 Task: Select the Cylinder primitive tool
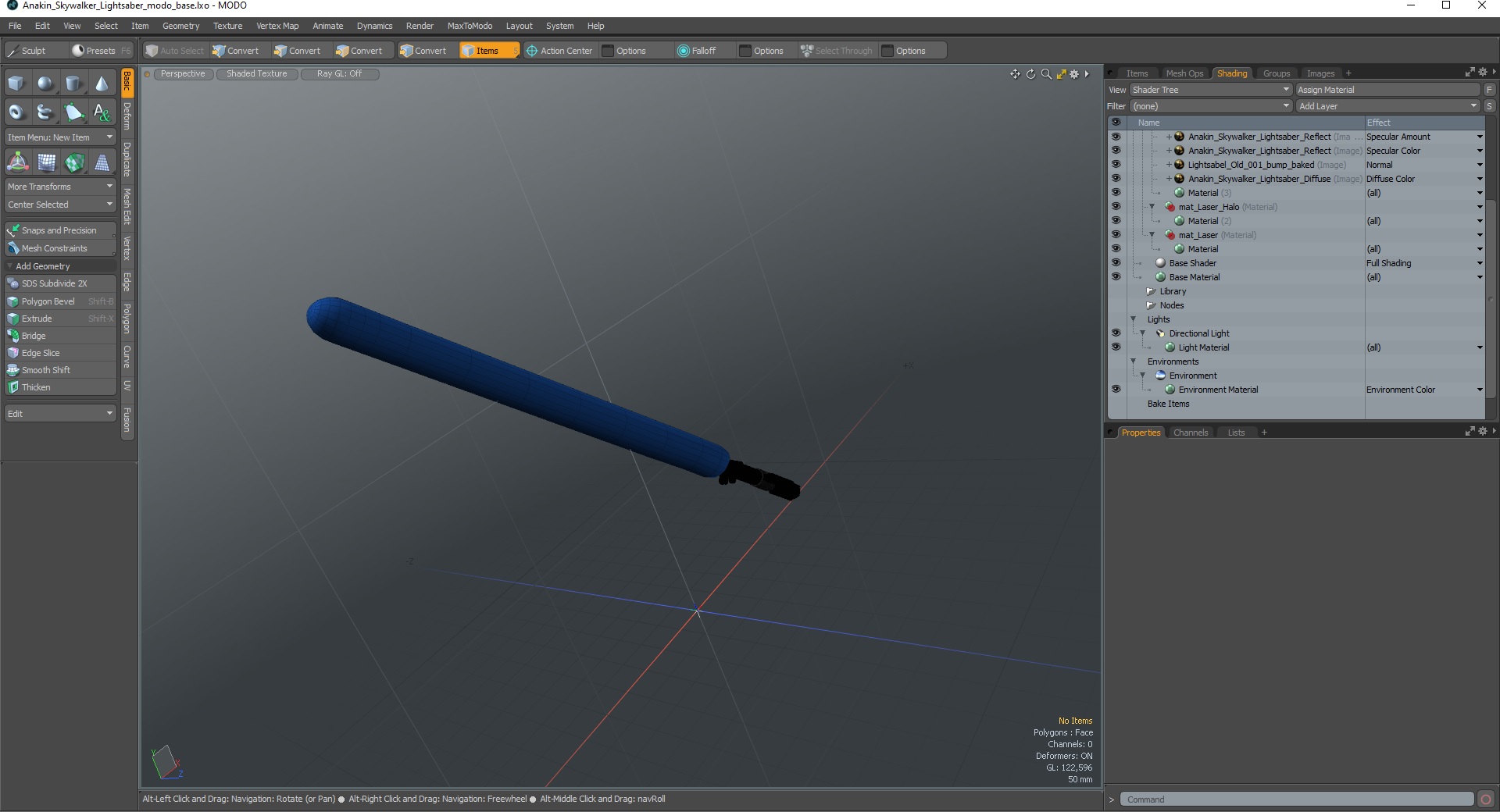(73, 84)
